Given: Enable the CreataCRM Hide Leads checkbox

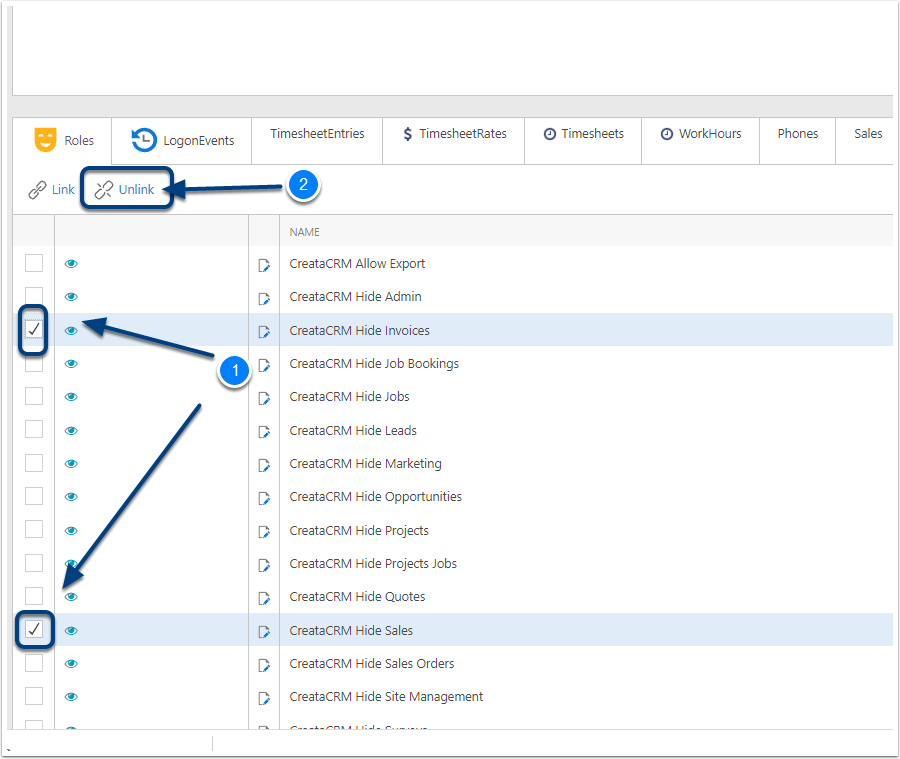Looking at the screenshot, I should pyautogui.click(x=34, y=429).
